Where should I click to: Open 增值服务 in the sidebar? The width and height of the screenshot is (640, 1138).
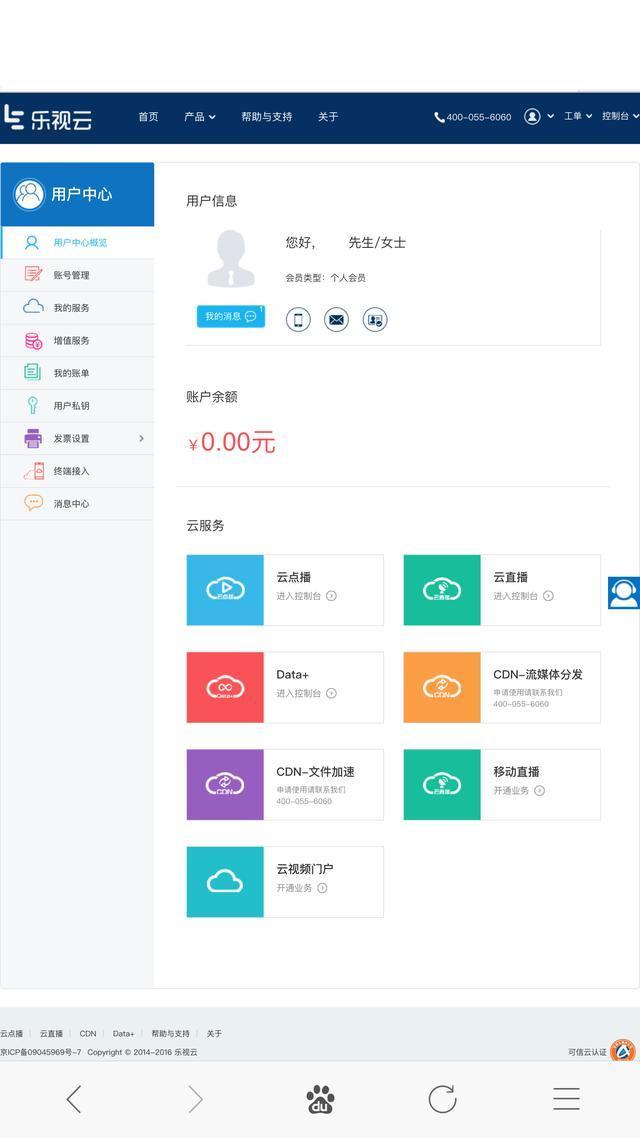pyautogui.click(x=77, y=340)
